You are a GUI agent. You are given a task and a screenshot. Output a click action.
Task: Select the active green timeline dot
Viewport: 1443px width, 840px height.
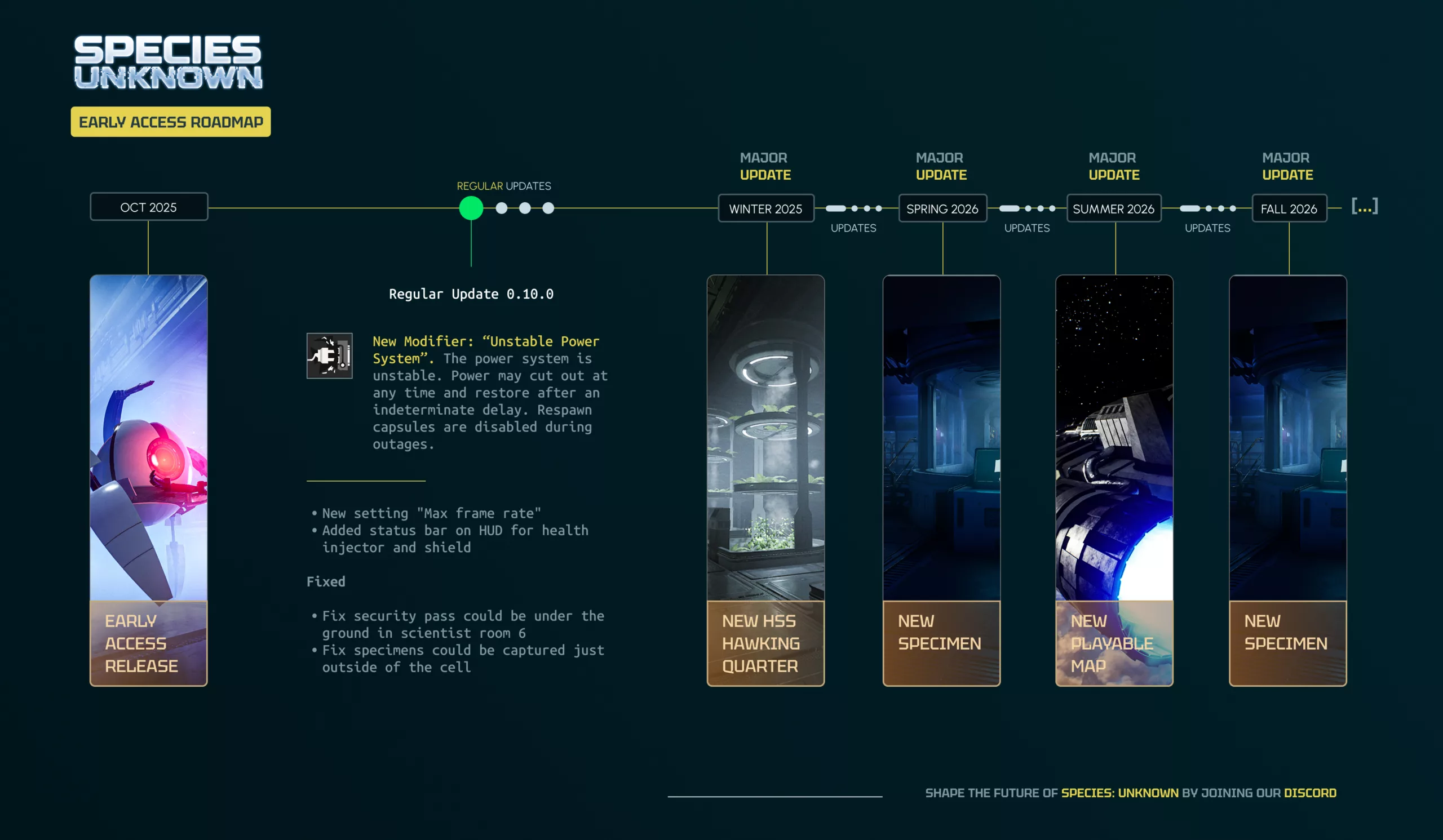[471, 208]
